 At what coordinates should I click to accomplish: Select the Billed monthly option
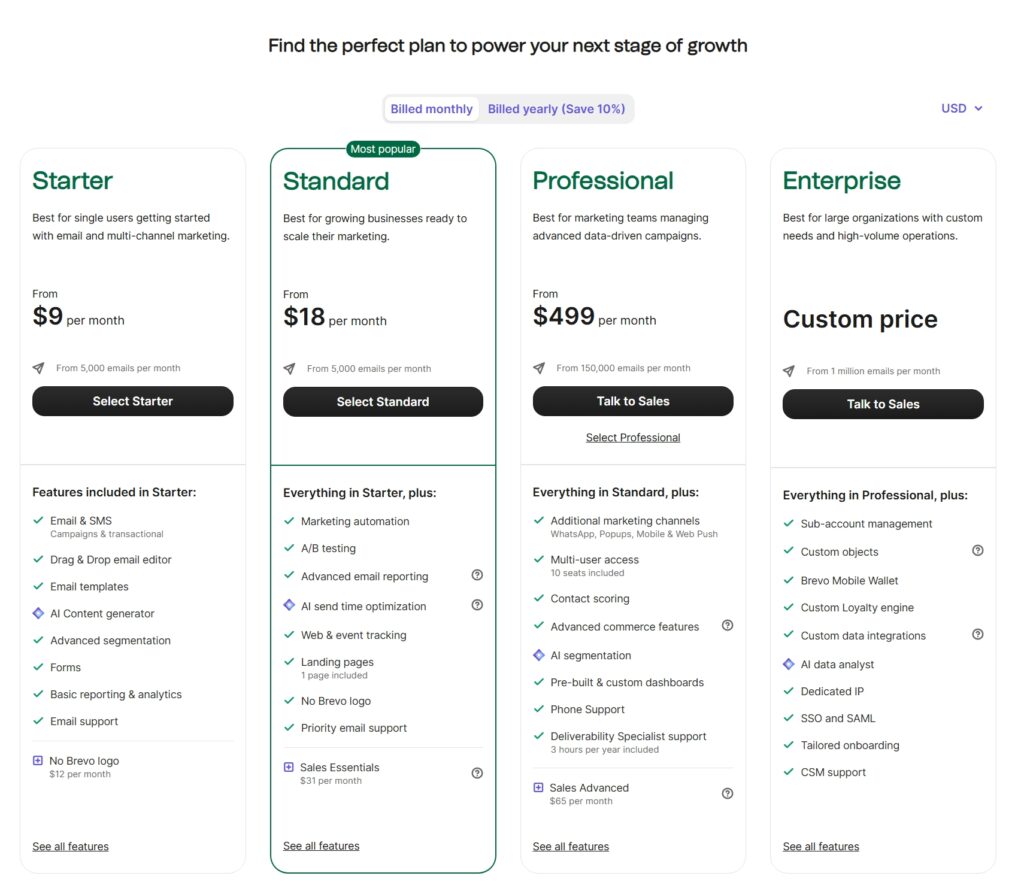[x=431, y=109]
